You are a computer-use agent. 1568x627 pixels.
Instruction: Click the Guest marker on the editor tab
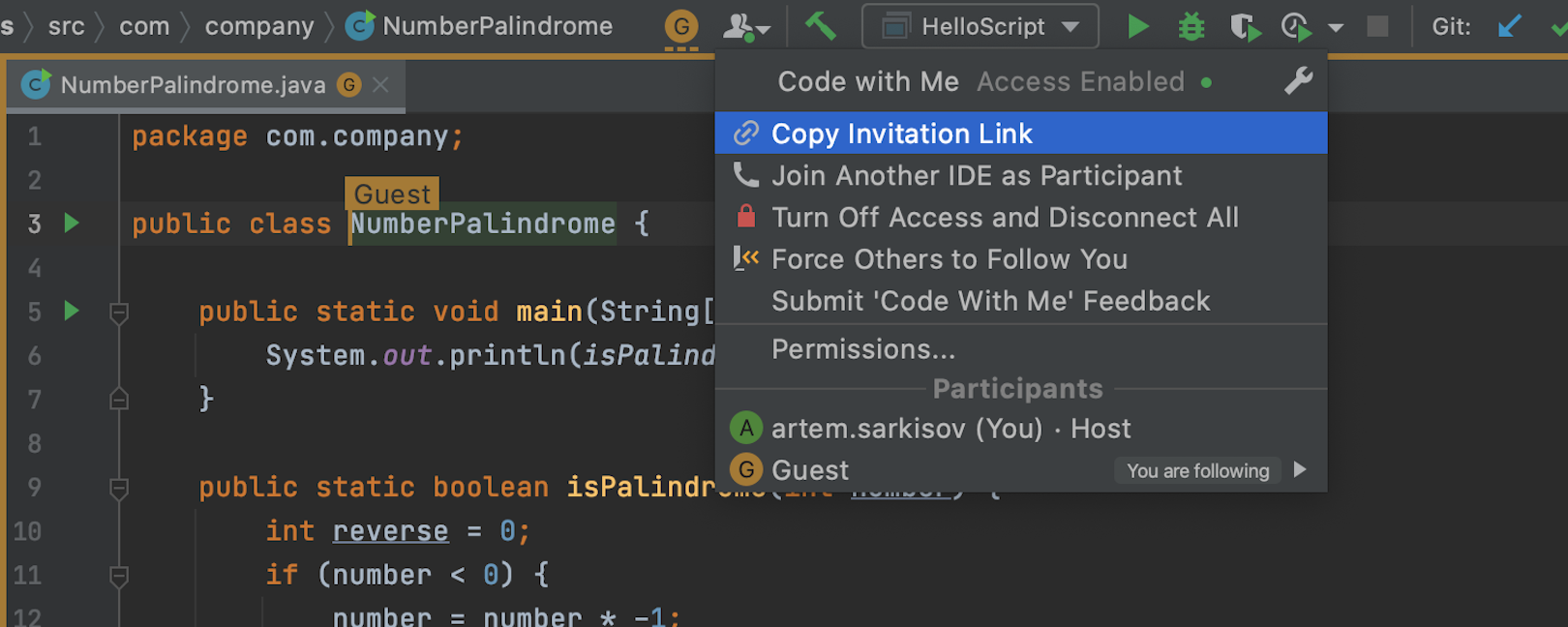click(x=348, y=85)
